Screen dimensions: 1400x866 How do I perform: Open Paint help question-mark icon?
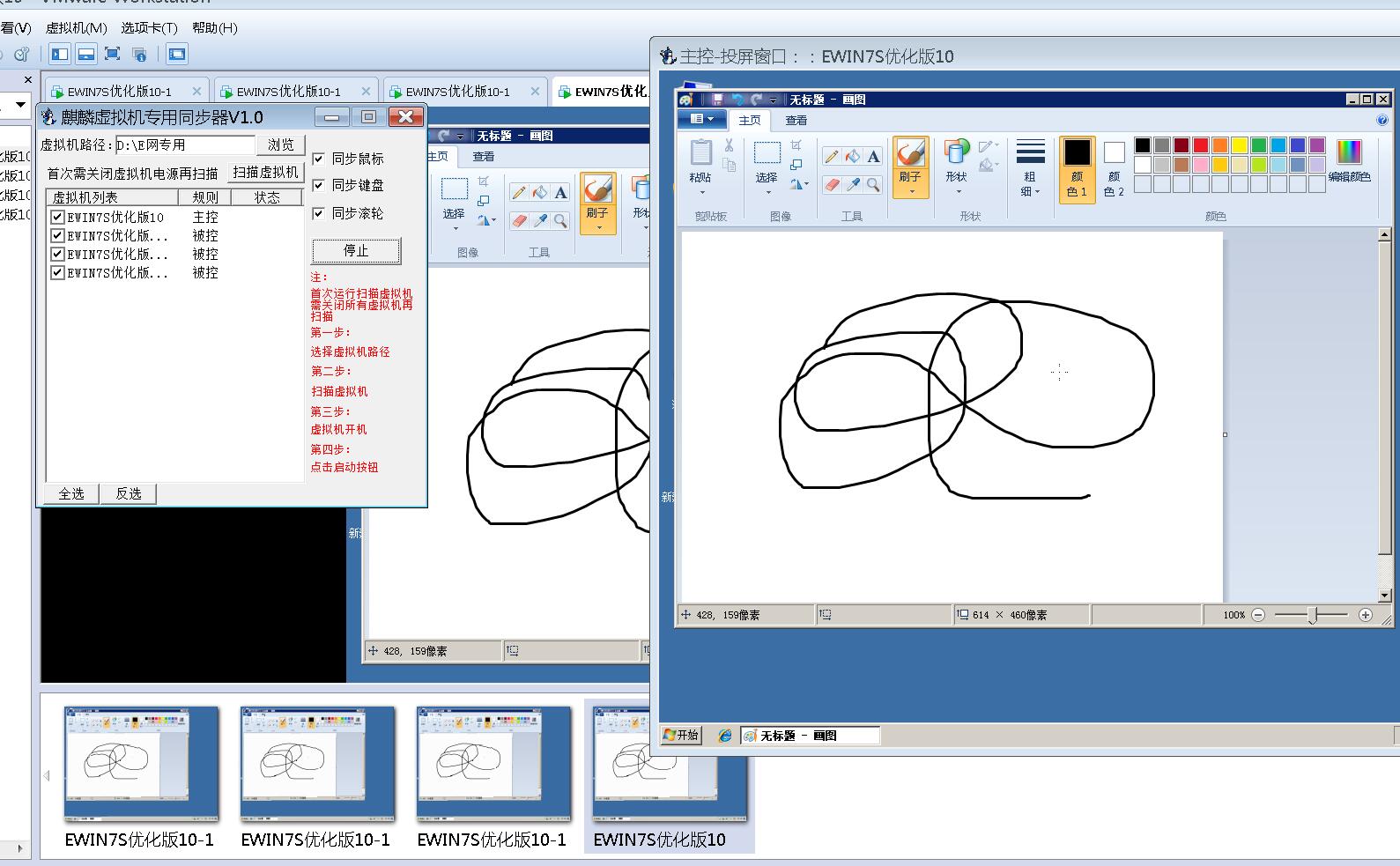[1382, 120]
